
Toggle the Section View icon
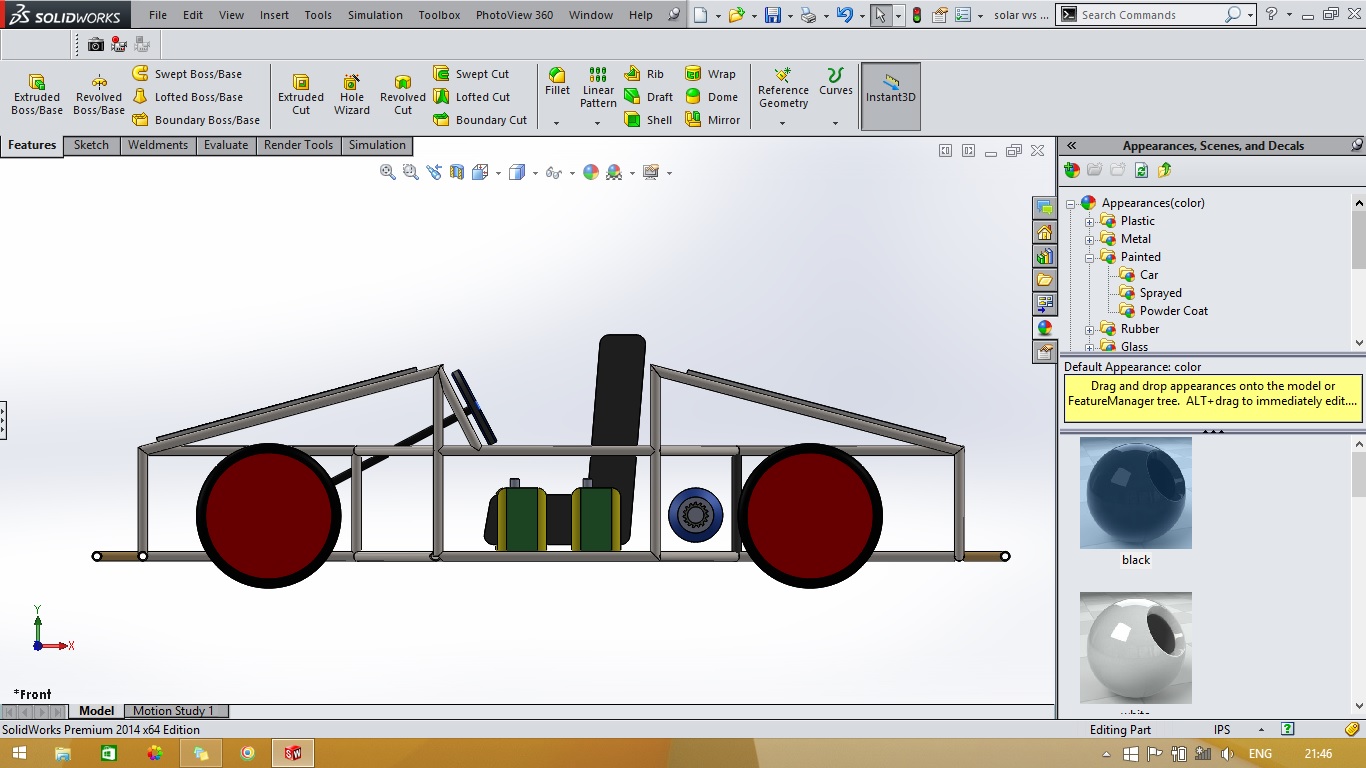click(457, 172)
